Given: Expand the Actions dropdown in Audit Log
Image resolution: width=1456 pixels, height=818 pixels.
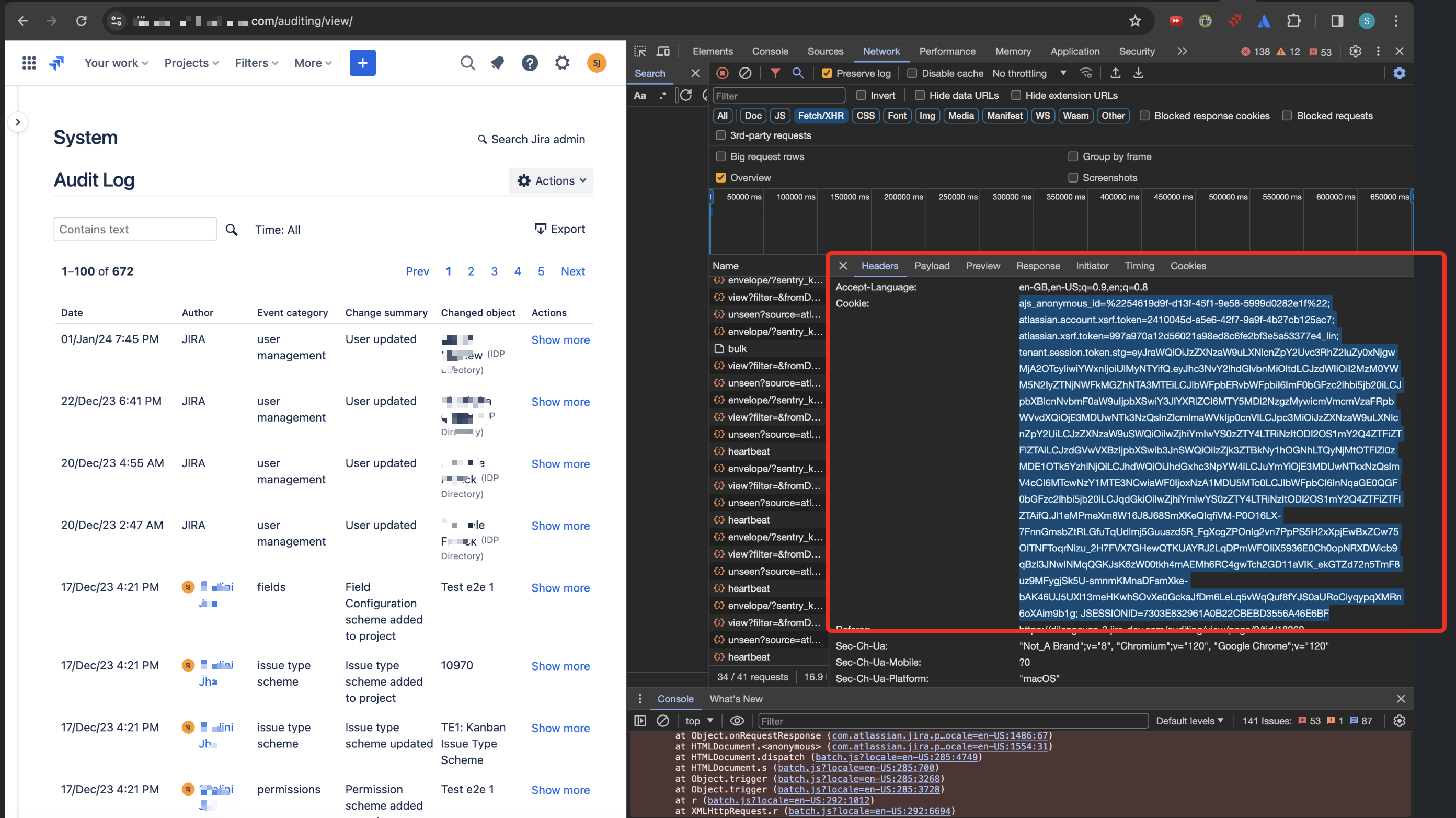Looking at the screenshot, I should pyautogui.click(x=552, y=181).
